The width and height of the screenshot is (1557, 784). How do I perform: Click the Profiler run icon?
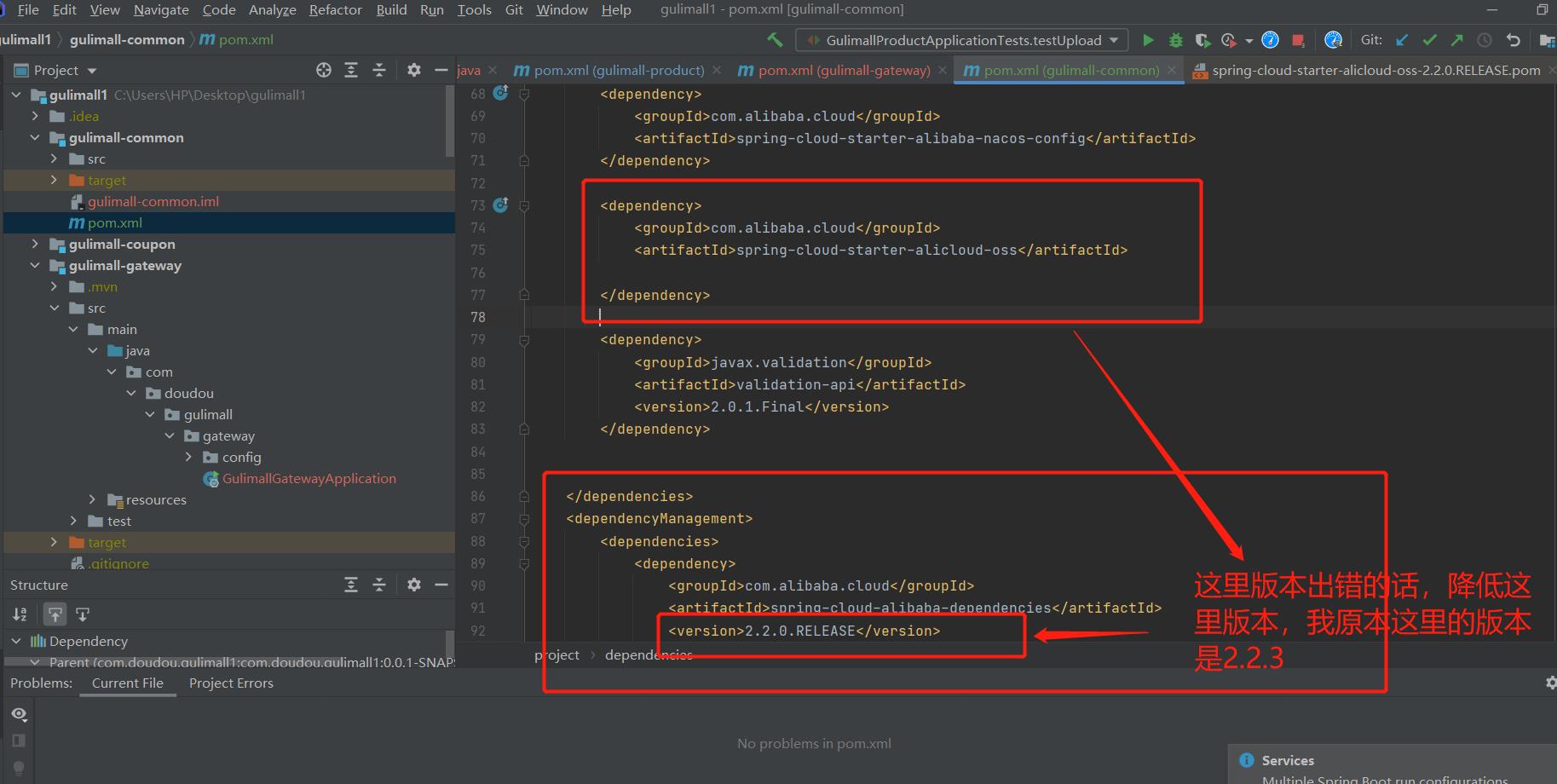tap(1228, 40)
